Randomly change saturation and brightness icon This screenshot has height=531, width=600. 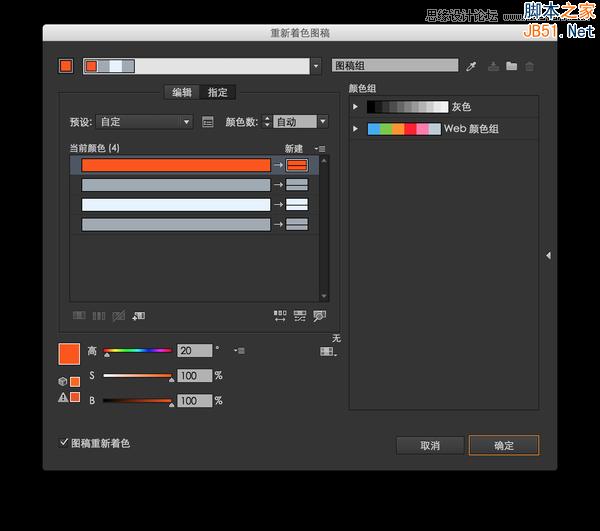click(x=300, y=316)
